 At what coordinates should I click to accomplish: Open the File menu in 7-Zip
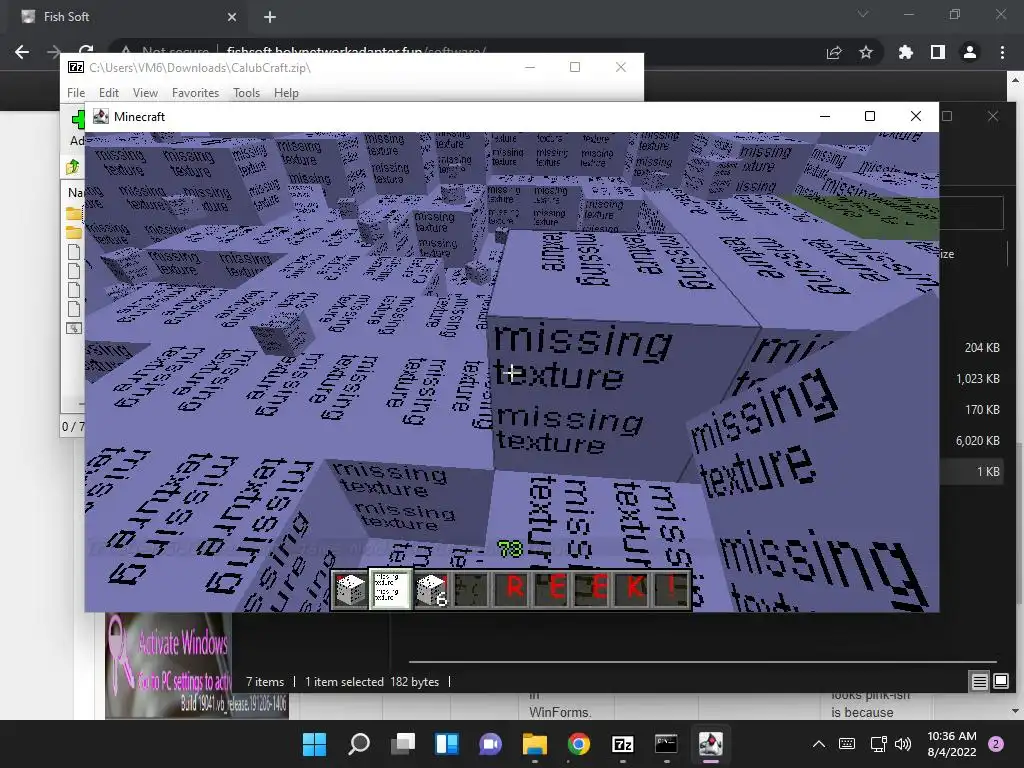(x=76, y=93)
